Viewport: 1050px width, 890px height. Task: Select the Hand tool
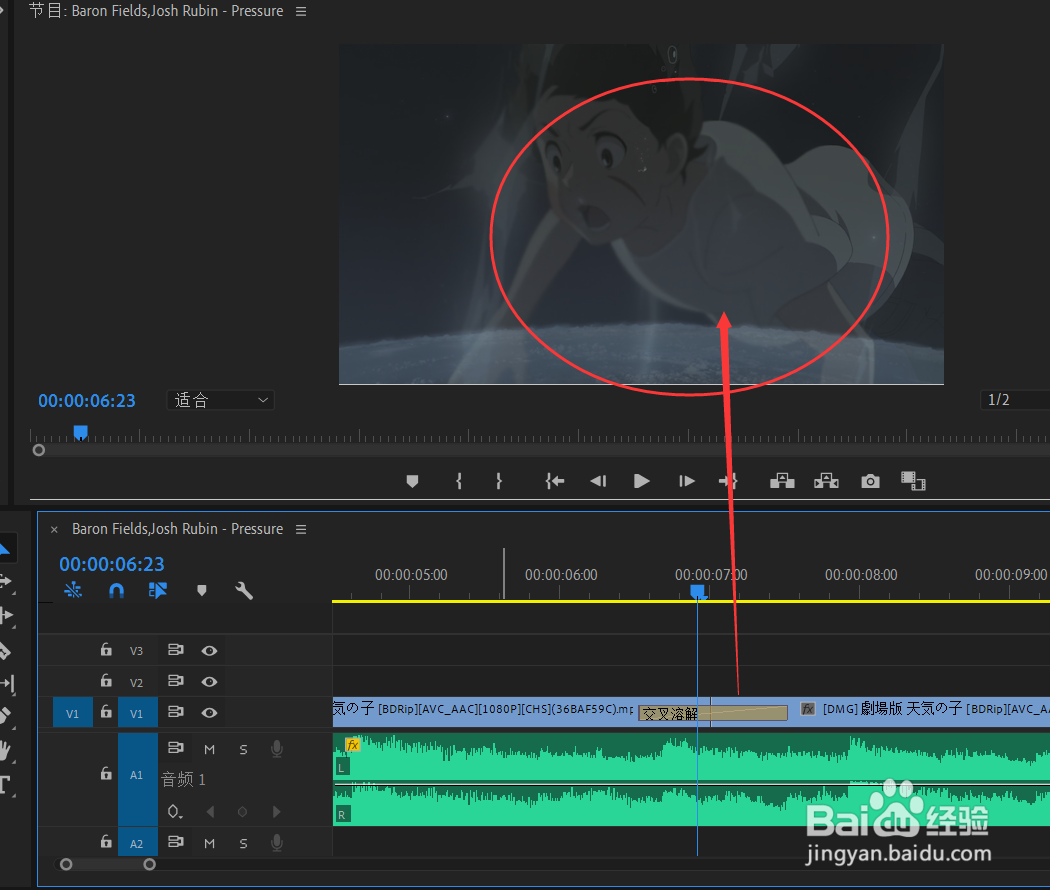point(5,750)
